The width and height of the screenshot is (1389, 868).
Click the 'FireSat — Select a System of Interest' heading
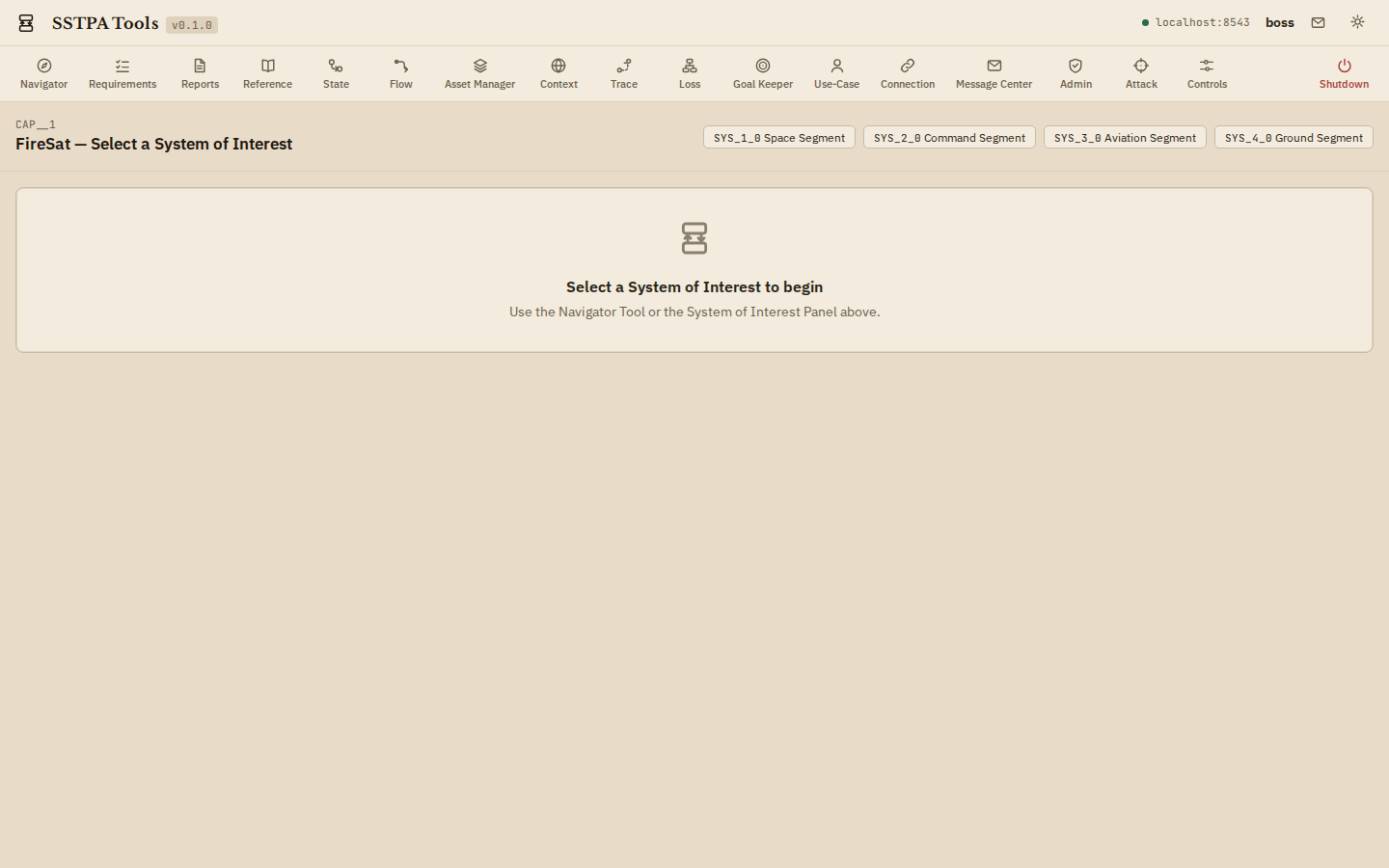tap(153, 144)
